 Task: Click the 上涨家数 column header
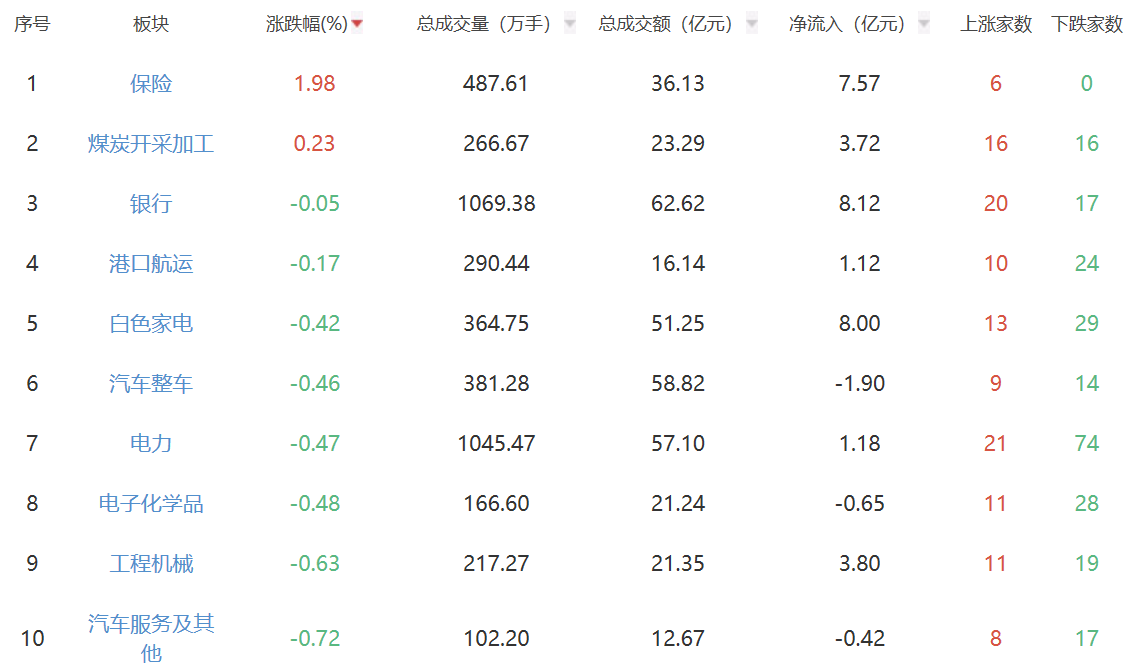(996, 24)
